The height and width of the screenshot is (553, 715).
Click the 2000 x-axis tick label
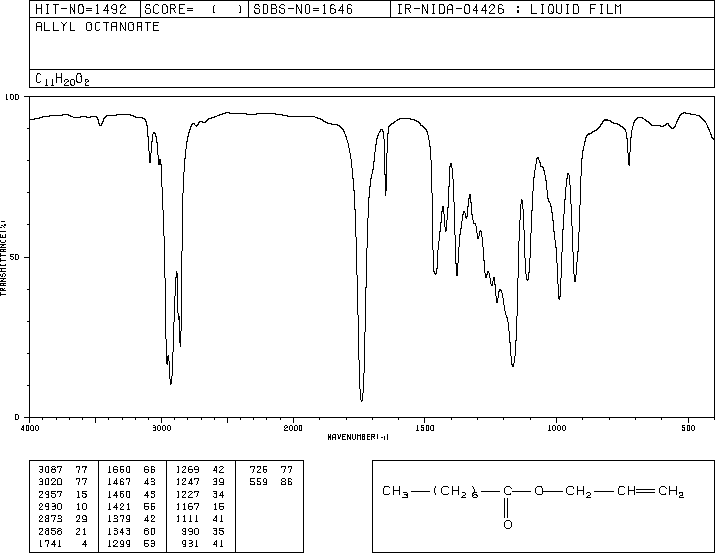click(x=293, y=428)
